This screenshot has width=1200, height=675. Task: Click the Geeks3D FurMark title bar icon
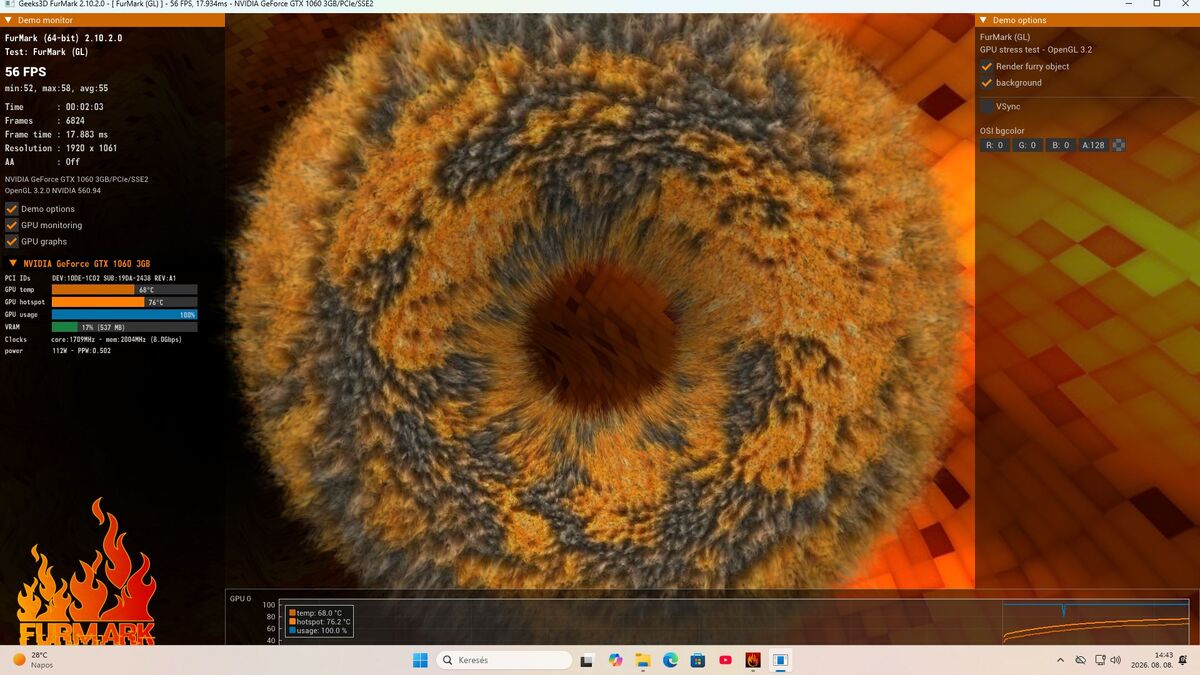pos(9,4)
